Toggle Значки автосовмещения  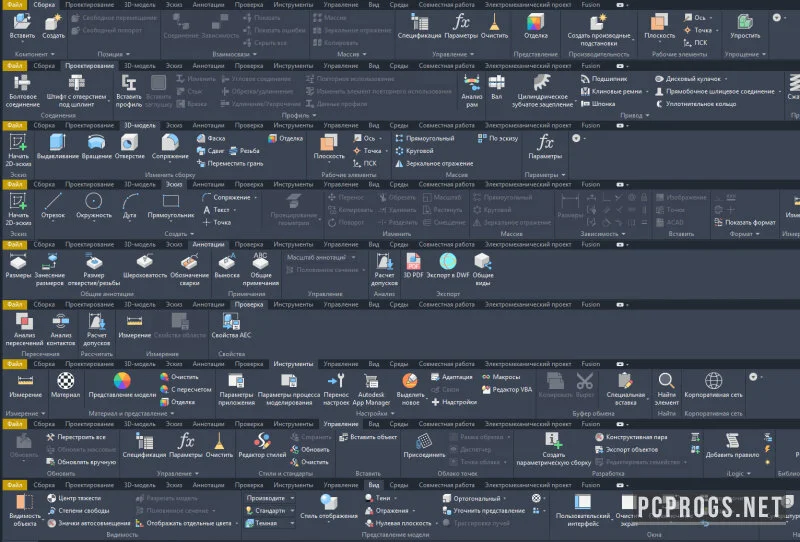(x=89, y=523)
